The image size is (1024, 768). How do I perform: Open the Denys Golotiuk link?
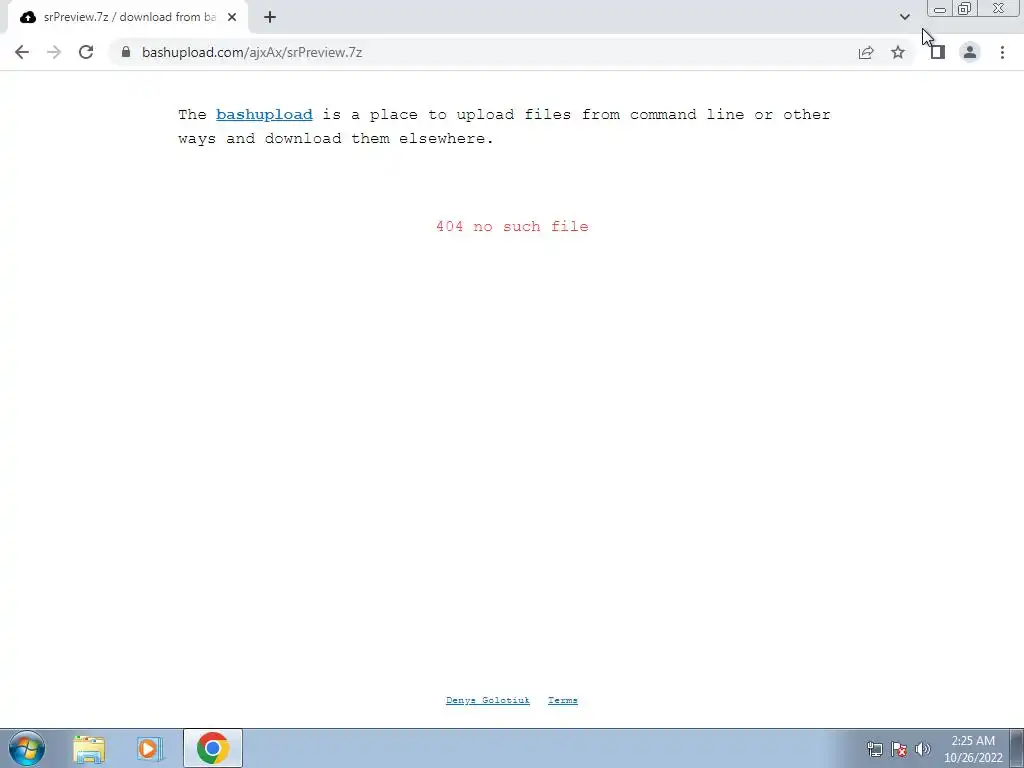[488, 700]
